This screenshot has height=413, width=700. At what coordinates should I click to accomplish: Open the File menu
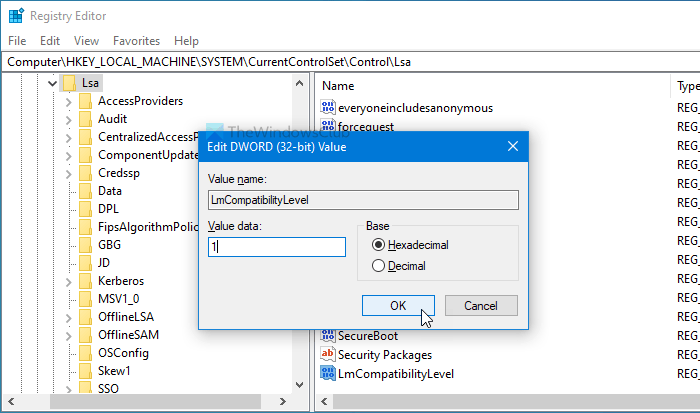tap(17, 41)
